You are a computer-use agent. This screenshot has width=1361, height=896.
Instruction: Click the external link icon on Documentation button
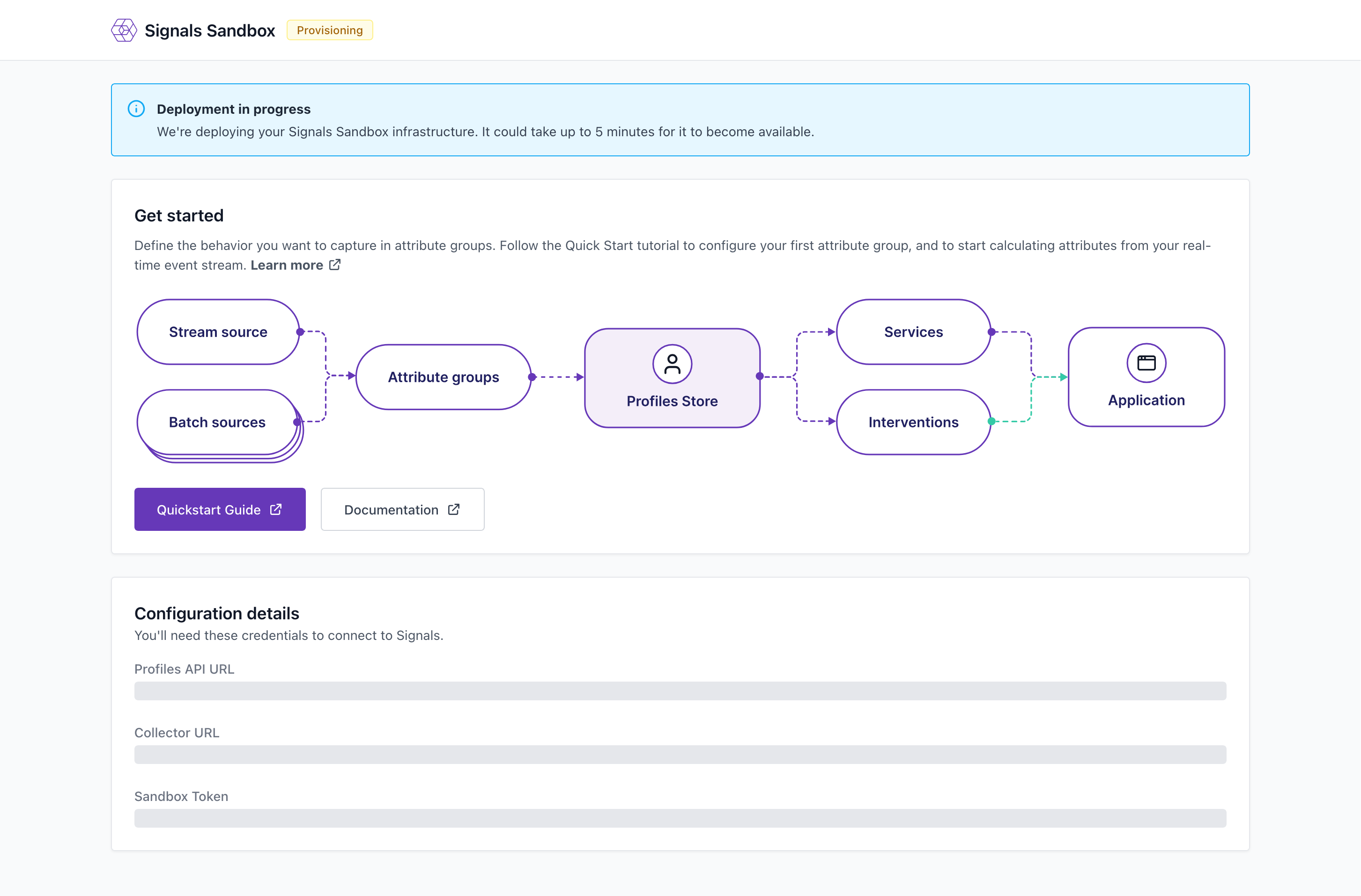pos(453,509)
